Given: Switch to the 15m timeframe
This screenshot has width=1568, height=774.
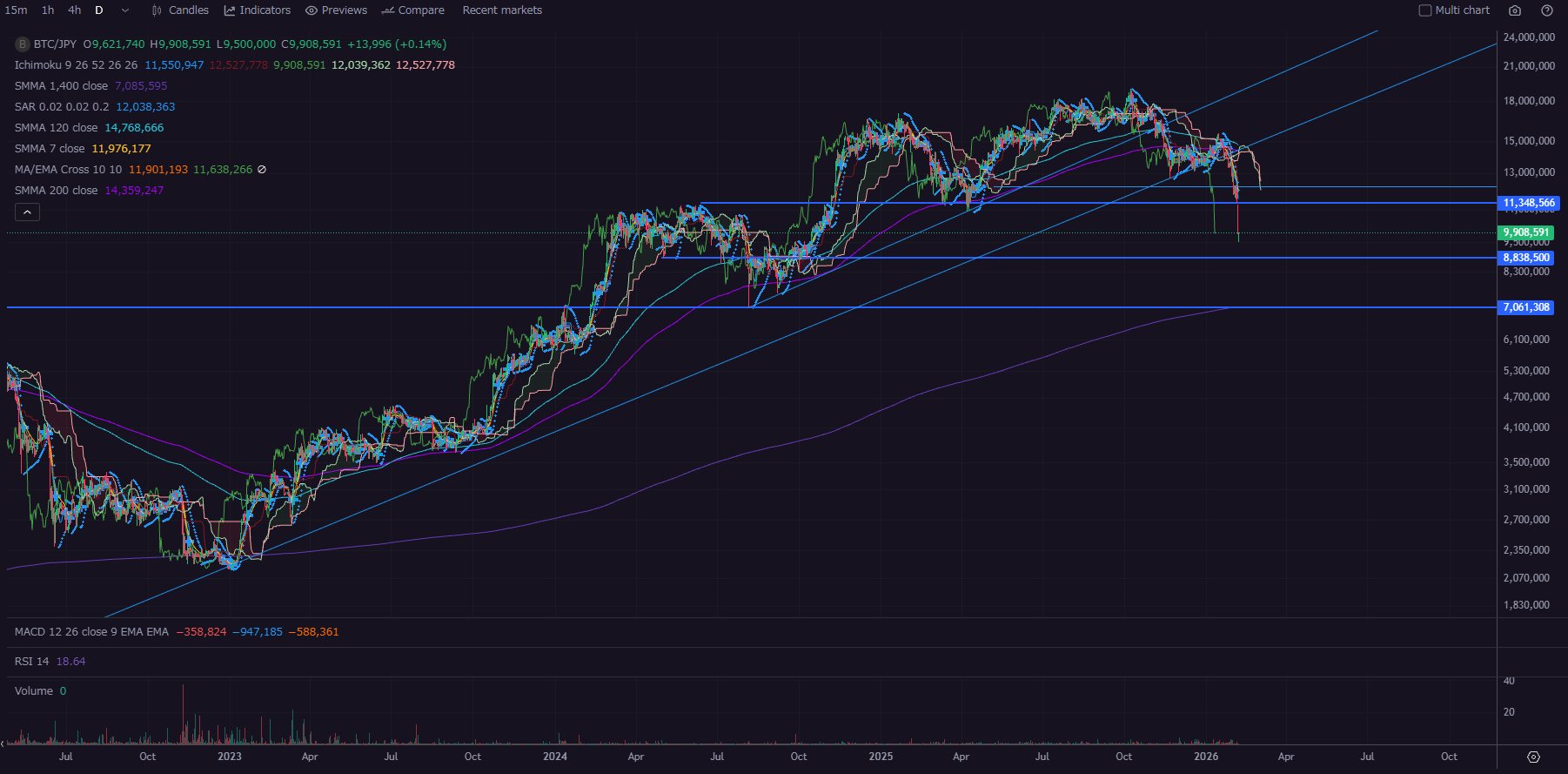Looking at the screenshot, I should tap(16, 10).
